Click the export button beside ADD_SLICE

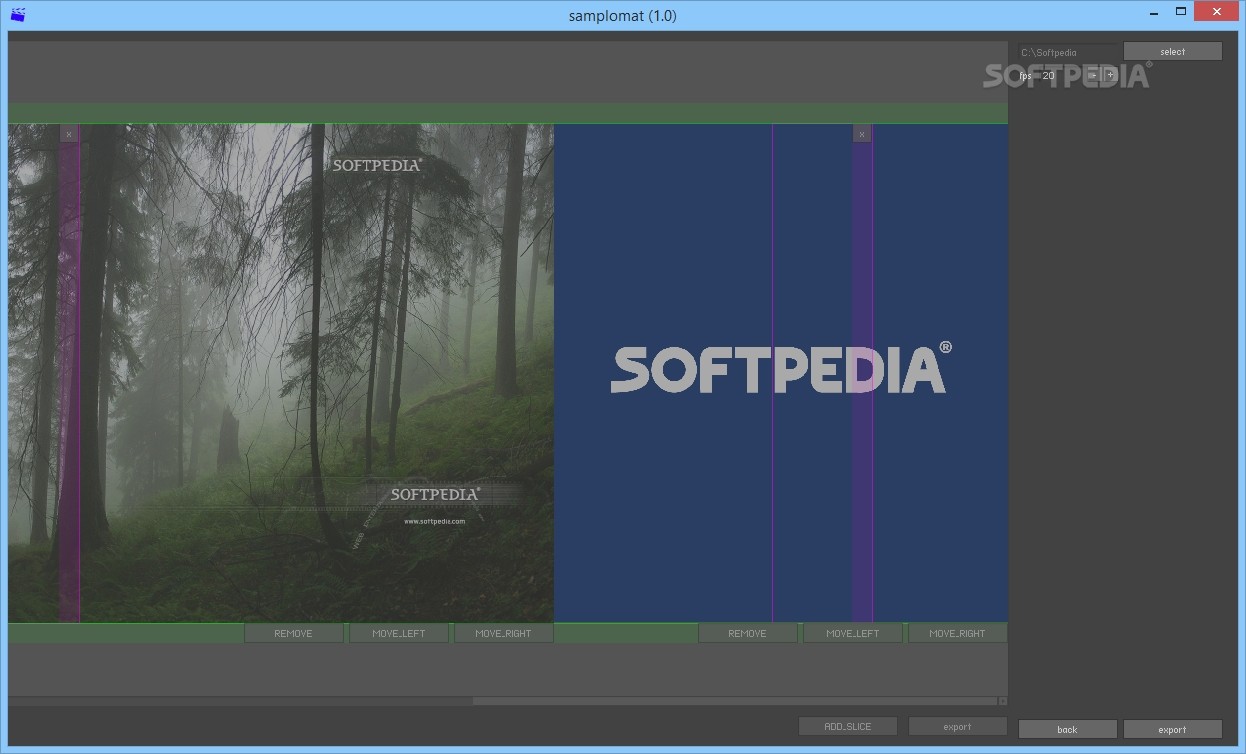pyautogui.click(x=958, y=726)
